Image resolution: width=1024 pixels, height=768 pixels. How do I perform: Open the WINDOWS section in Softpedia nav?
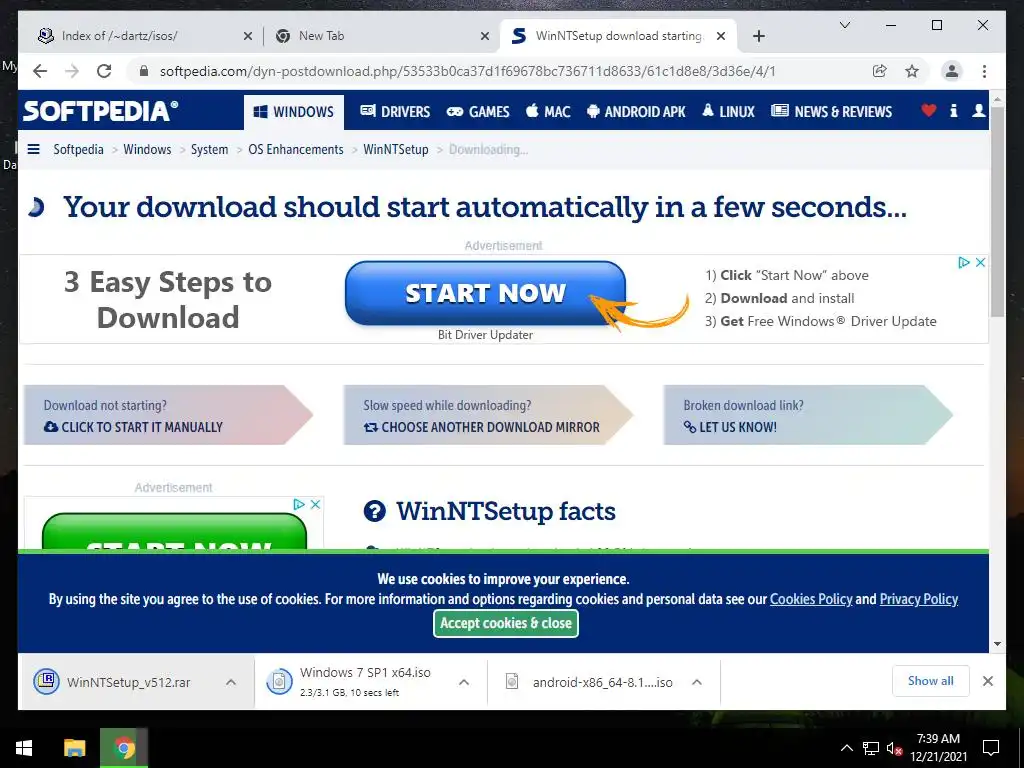tap(293, 112)
